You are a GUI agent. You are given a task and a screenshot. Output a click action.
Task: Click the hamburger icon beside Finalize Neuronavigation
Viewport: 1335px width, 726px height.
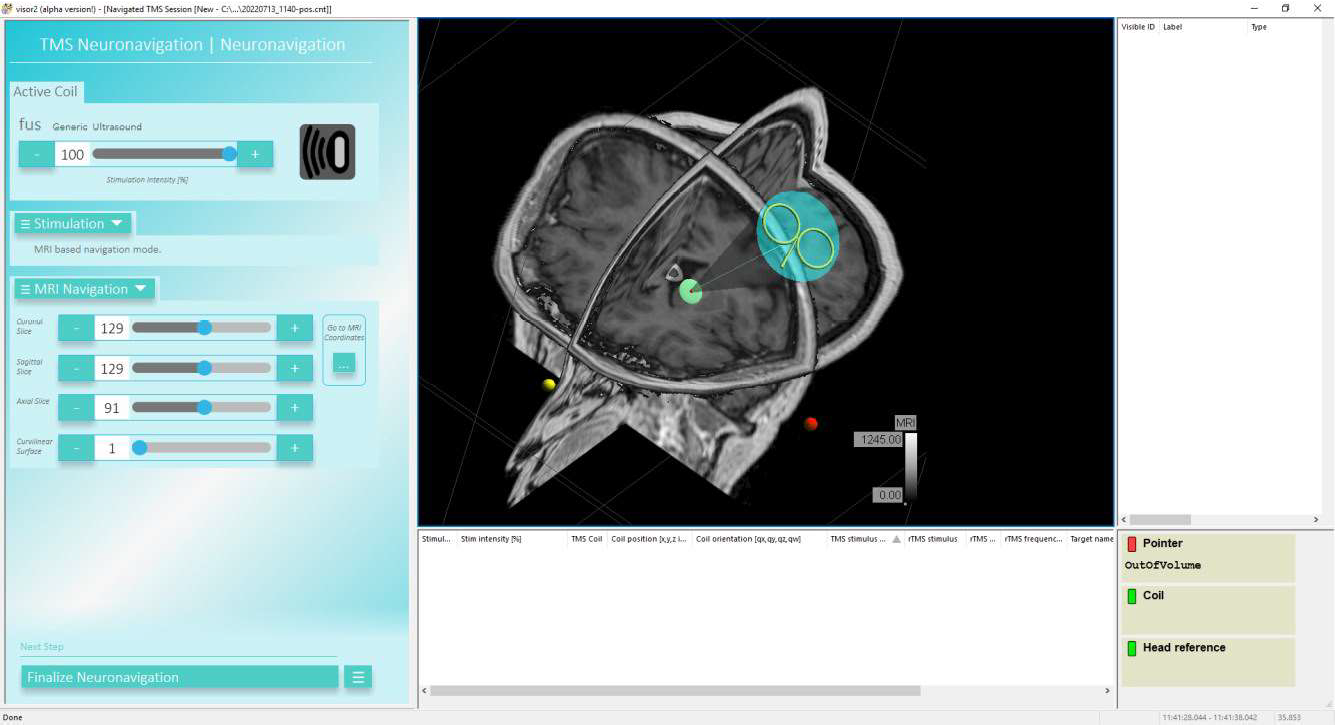click(x=358, y=677)
